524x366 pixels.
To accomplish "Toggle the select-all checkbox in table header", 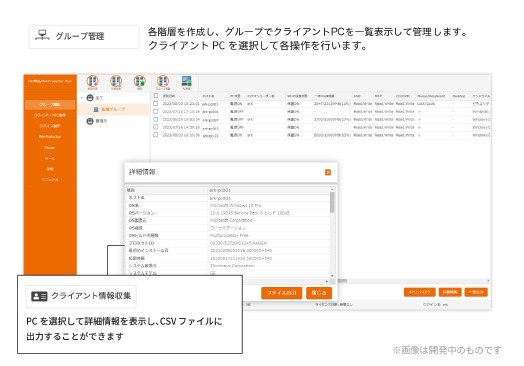I will (x=156, y=96).
